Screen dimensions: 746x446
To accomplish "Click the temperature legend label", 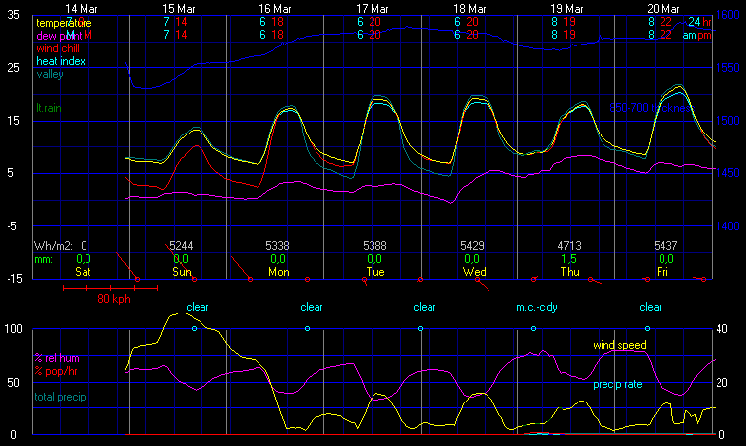I will pos(62,22).
